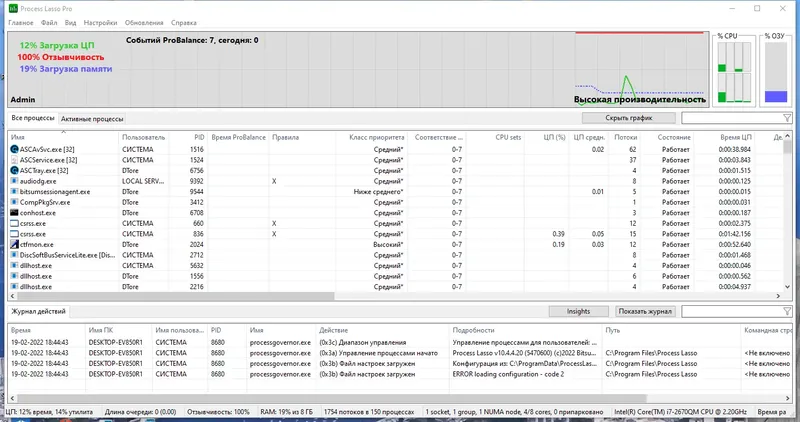Screen dimensions: 800x422
Task: Open the Настройки menu
Action: [101, 23]
